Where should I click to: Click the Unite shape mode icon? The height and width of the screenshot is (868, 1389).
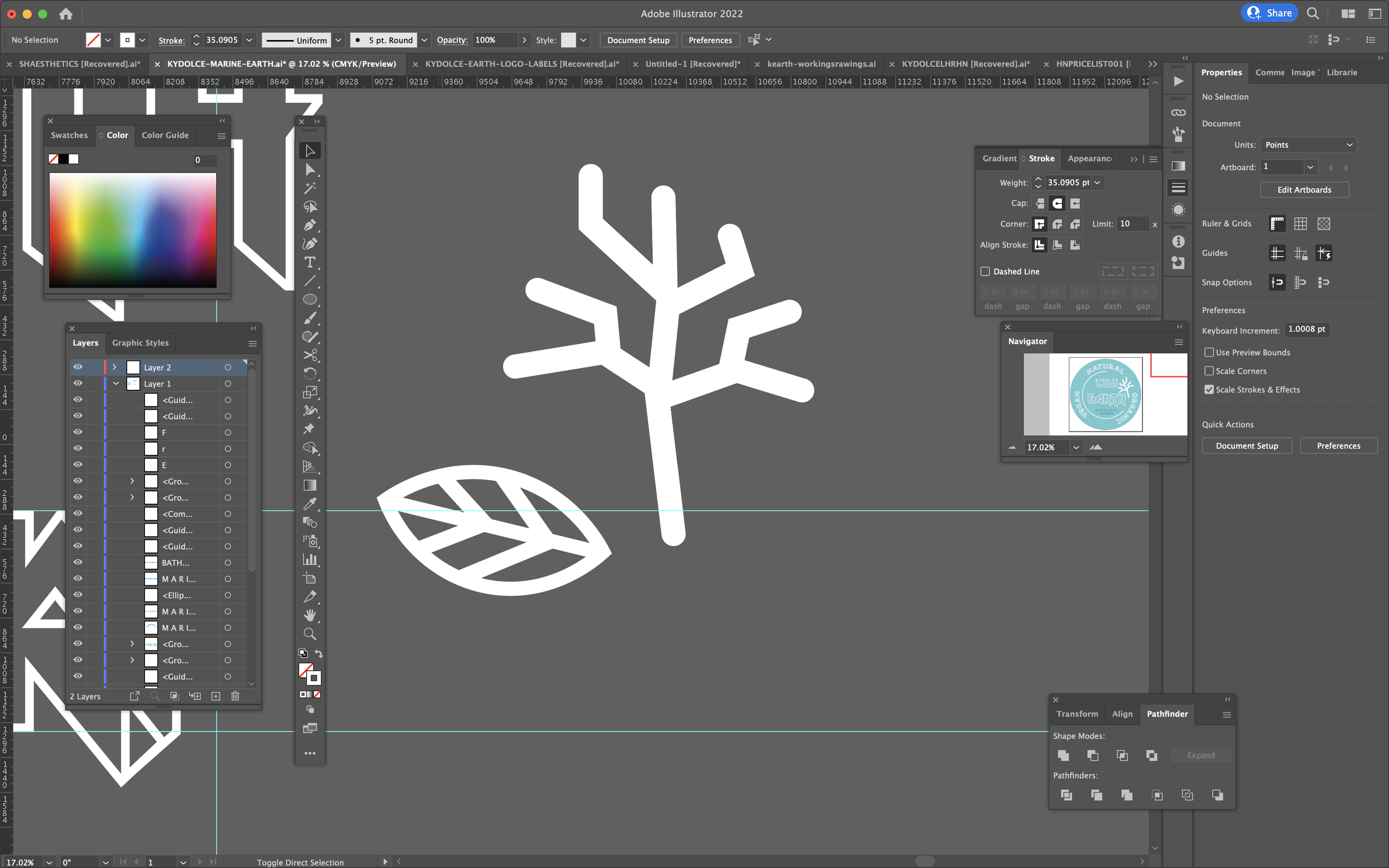click(x=1063, y=755)
